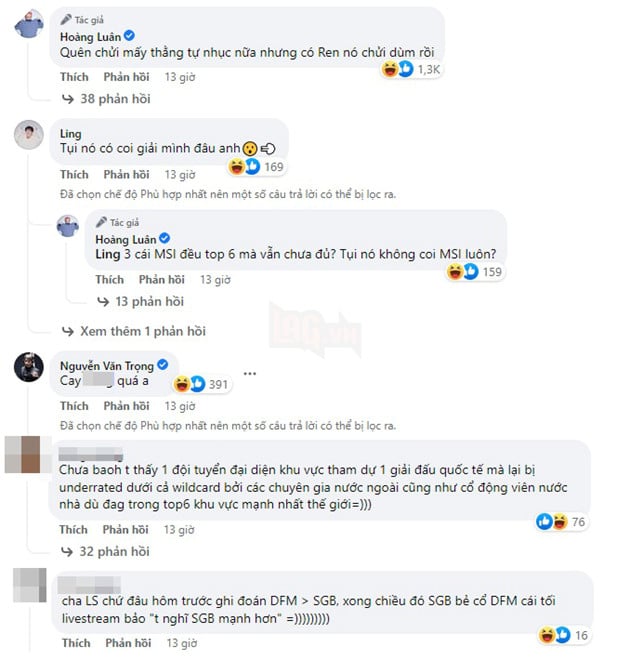630x660 pixels.
Task: Show the 76 reactions on the underrated wildcard comment
Action: 561,522
